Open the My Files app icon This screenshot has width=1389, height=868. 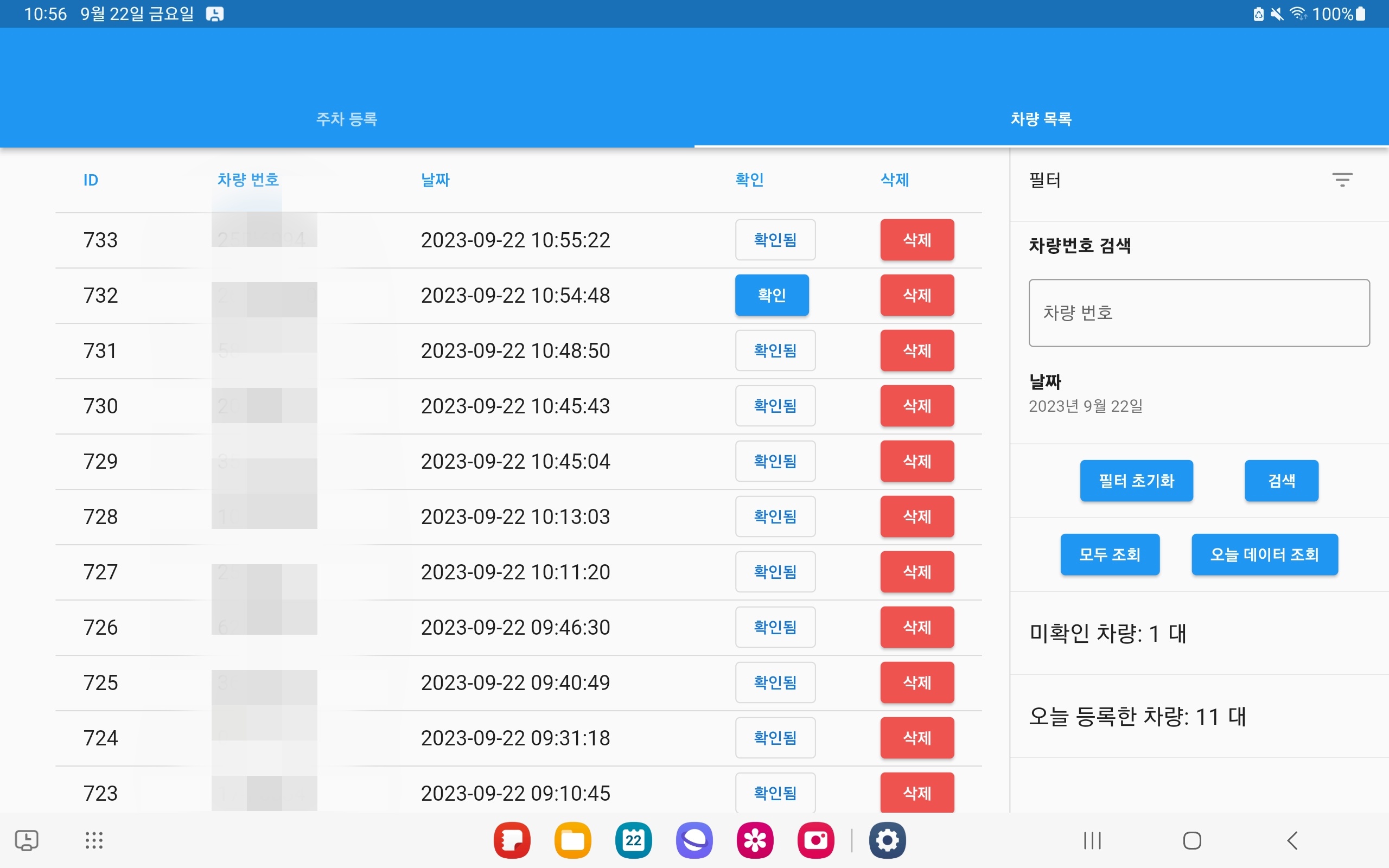click(573, 840)
